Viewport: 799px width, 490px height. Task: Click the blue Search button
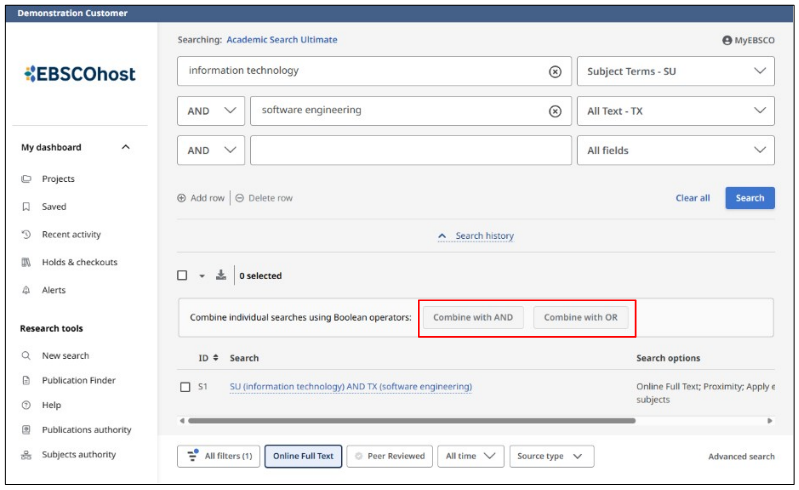(750, 198)
